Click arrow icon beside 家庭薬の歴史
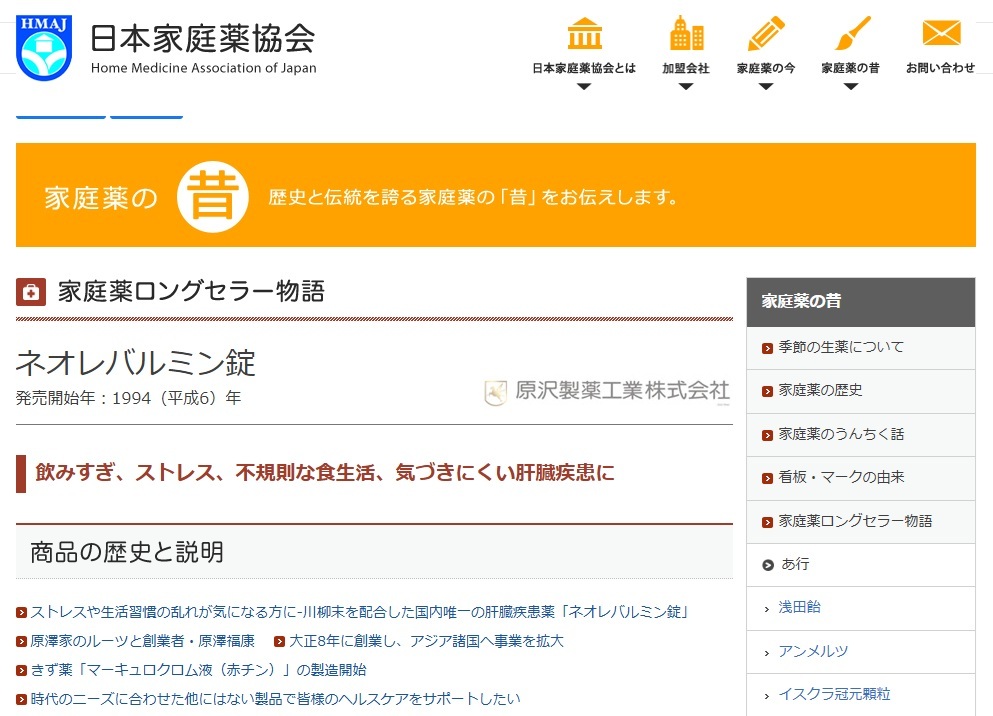Viewport: 993px width, 716px height. pyautogui.click(x=768, y=391)
